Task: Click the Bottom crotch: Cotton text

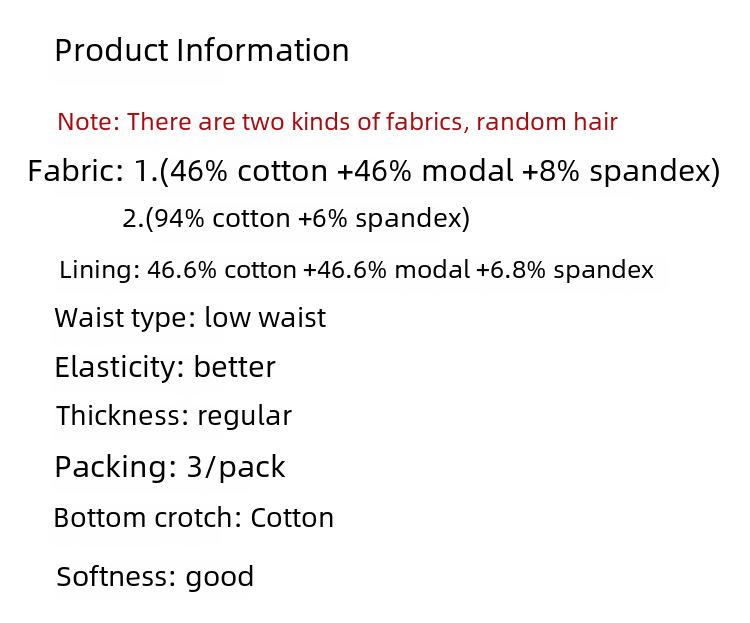Action: pyautogui.click(x=194, y=518)
